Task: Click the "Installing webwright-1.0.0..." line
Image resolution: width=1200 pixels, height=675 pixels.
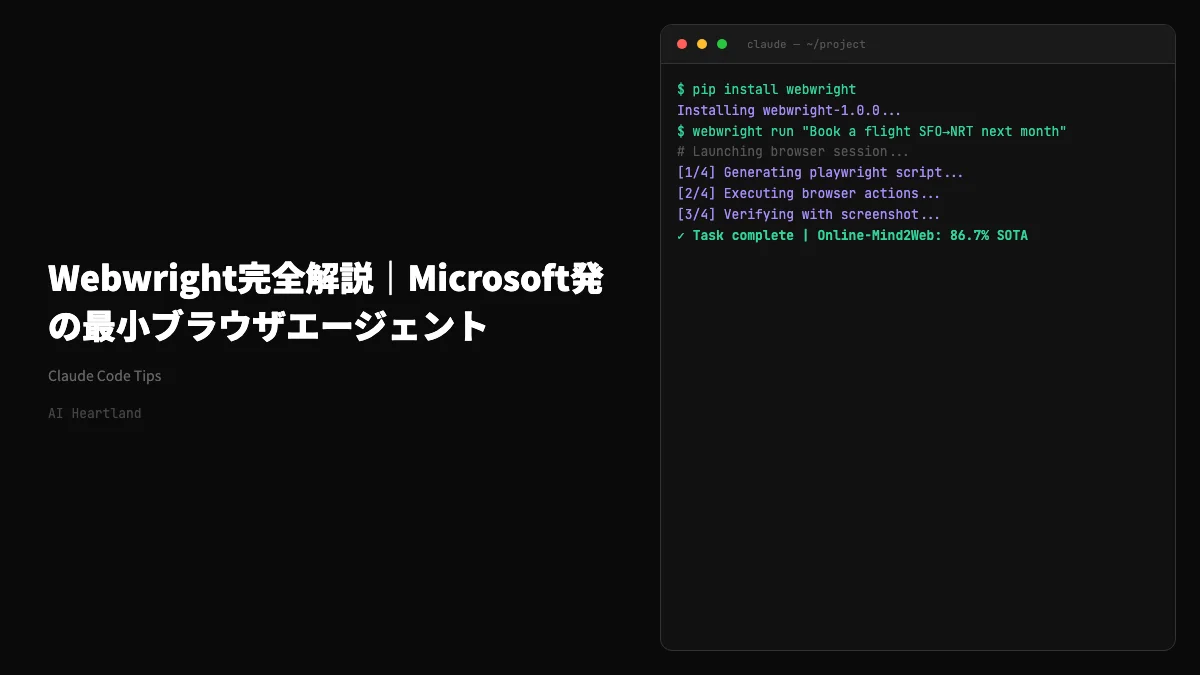Action: pos(789,110)
